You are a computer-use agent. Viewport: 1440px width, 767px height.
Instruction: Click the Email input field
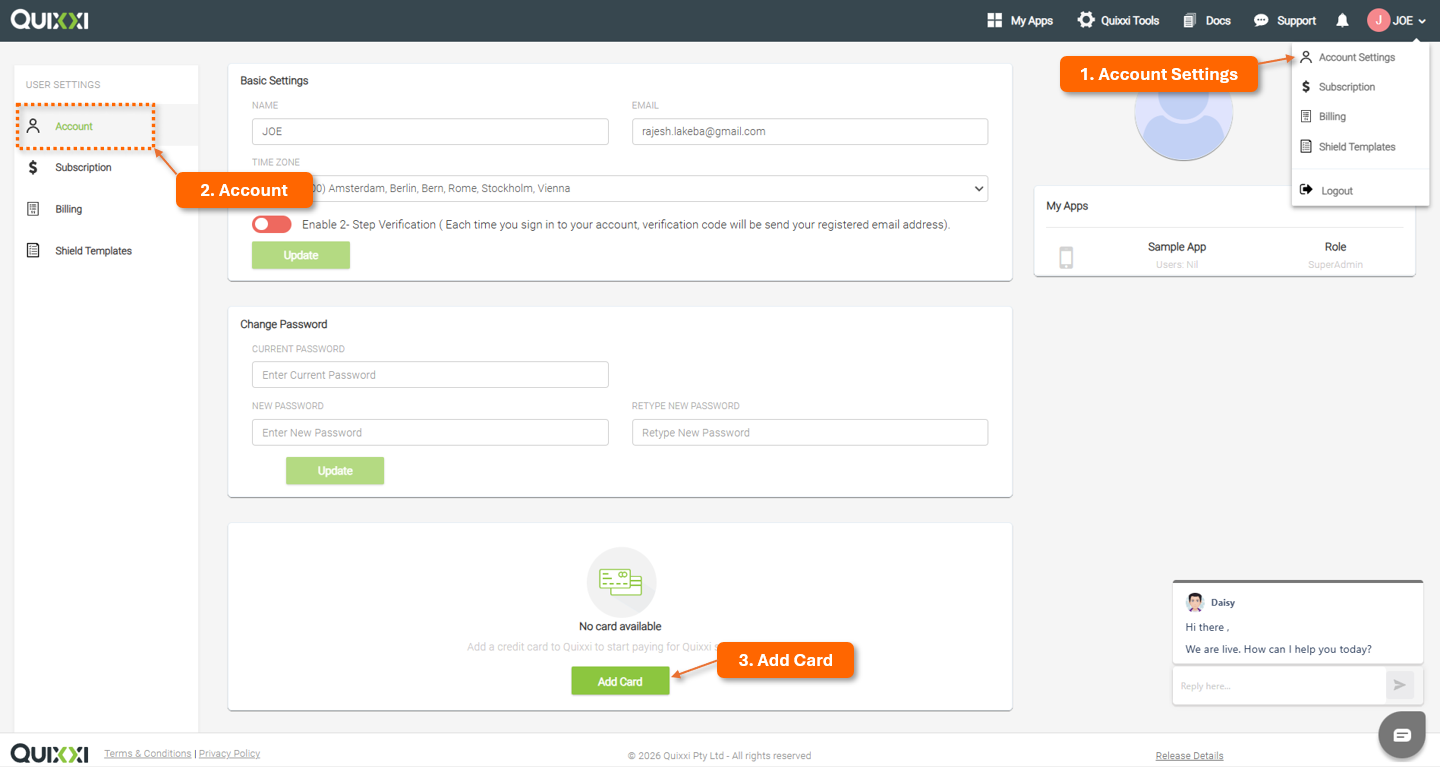click(810, 131)
